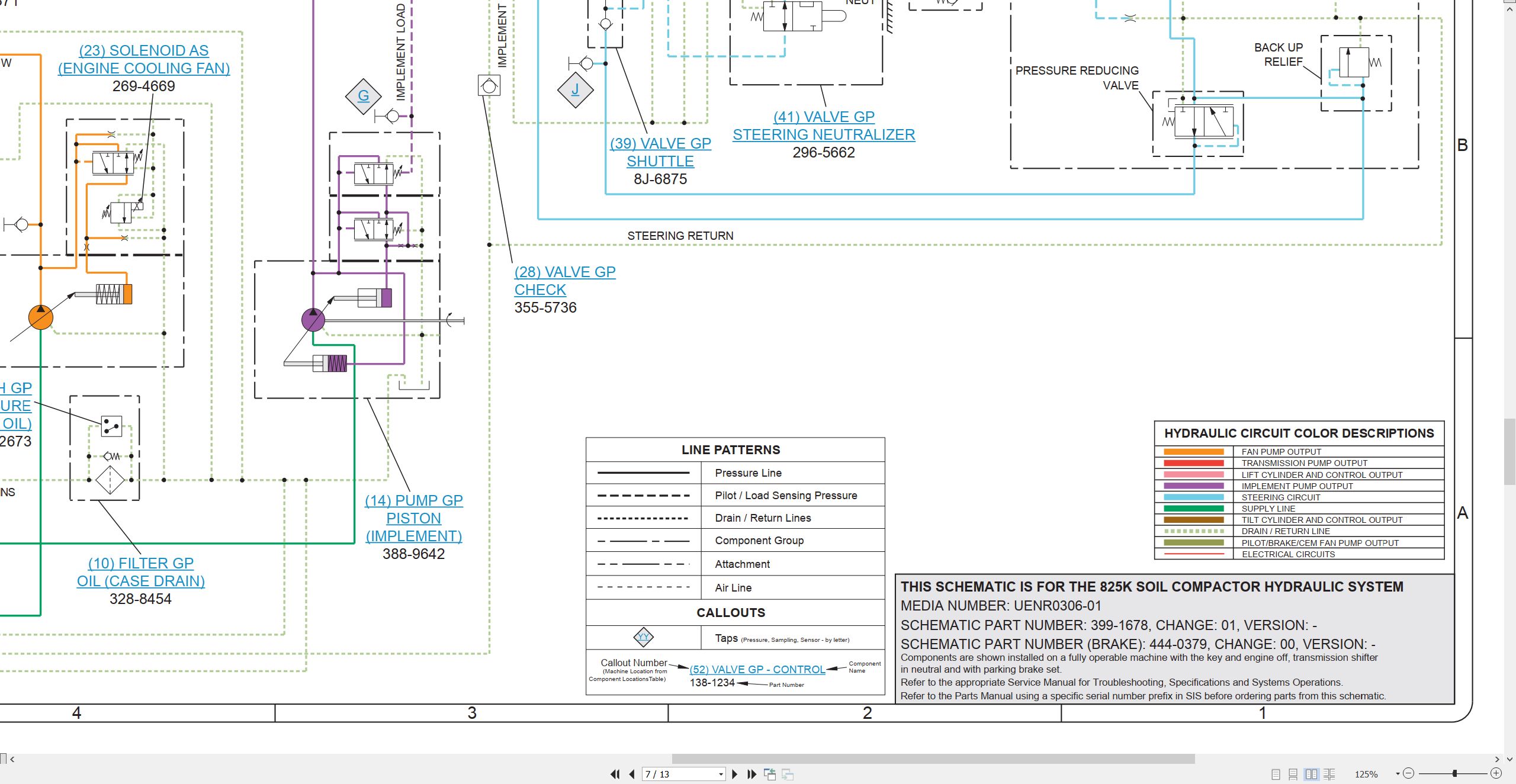Open the (28) Valve GP Check link
The width and height of the screenshot is (1516, 784).
tap(565, 281)
